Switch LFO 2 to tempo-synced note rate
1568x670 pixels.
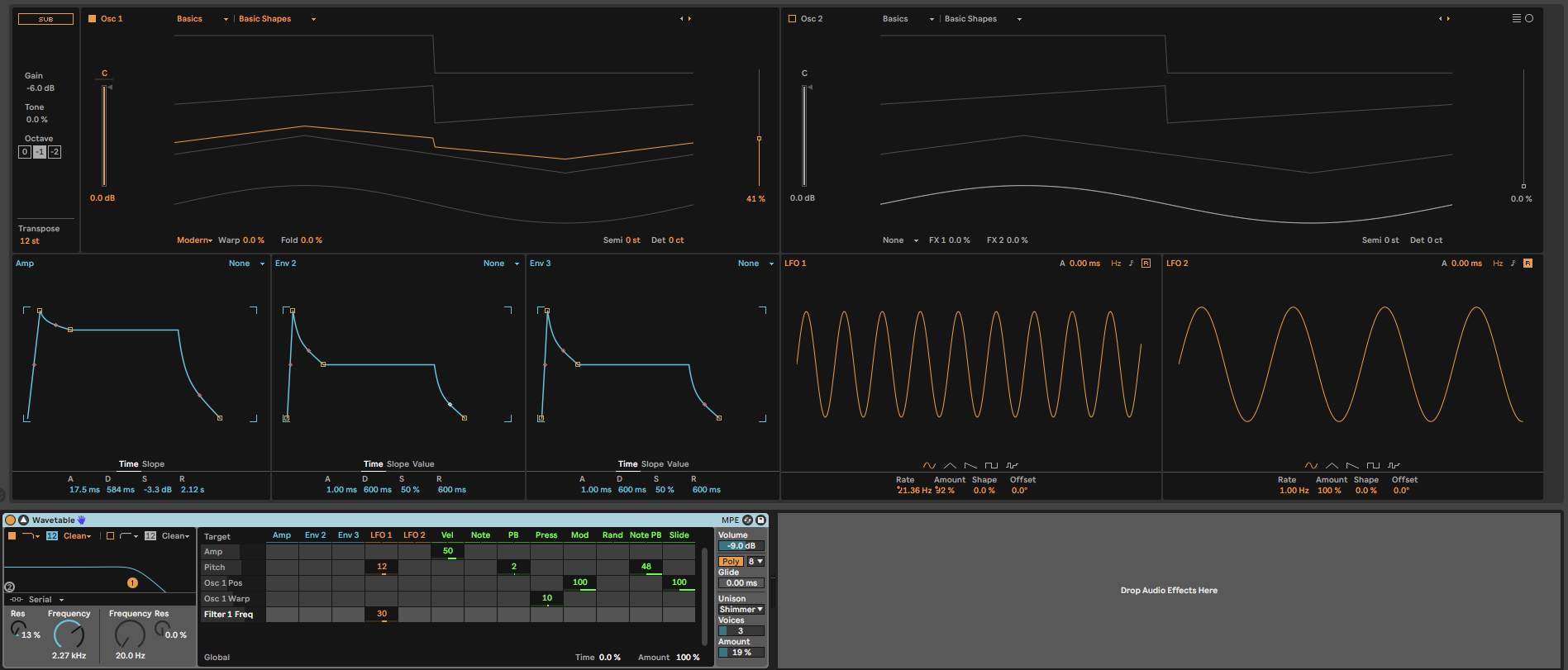tap(1513, 263)
